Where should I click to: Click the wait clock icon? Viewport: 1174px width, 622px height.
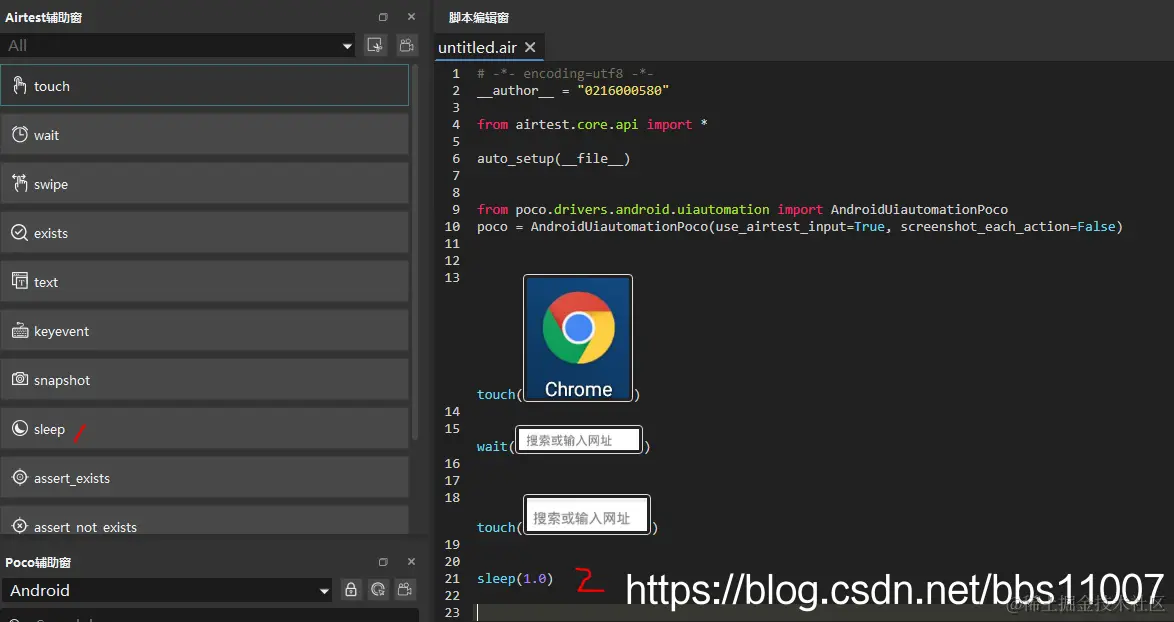[x=19, y=135]
